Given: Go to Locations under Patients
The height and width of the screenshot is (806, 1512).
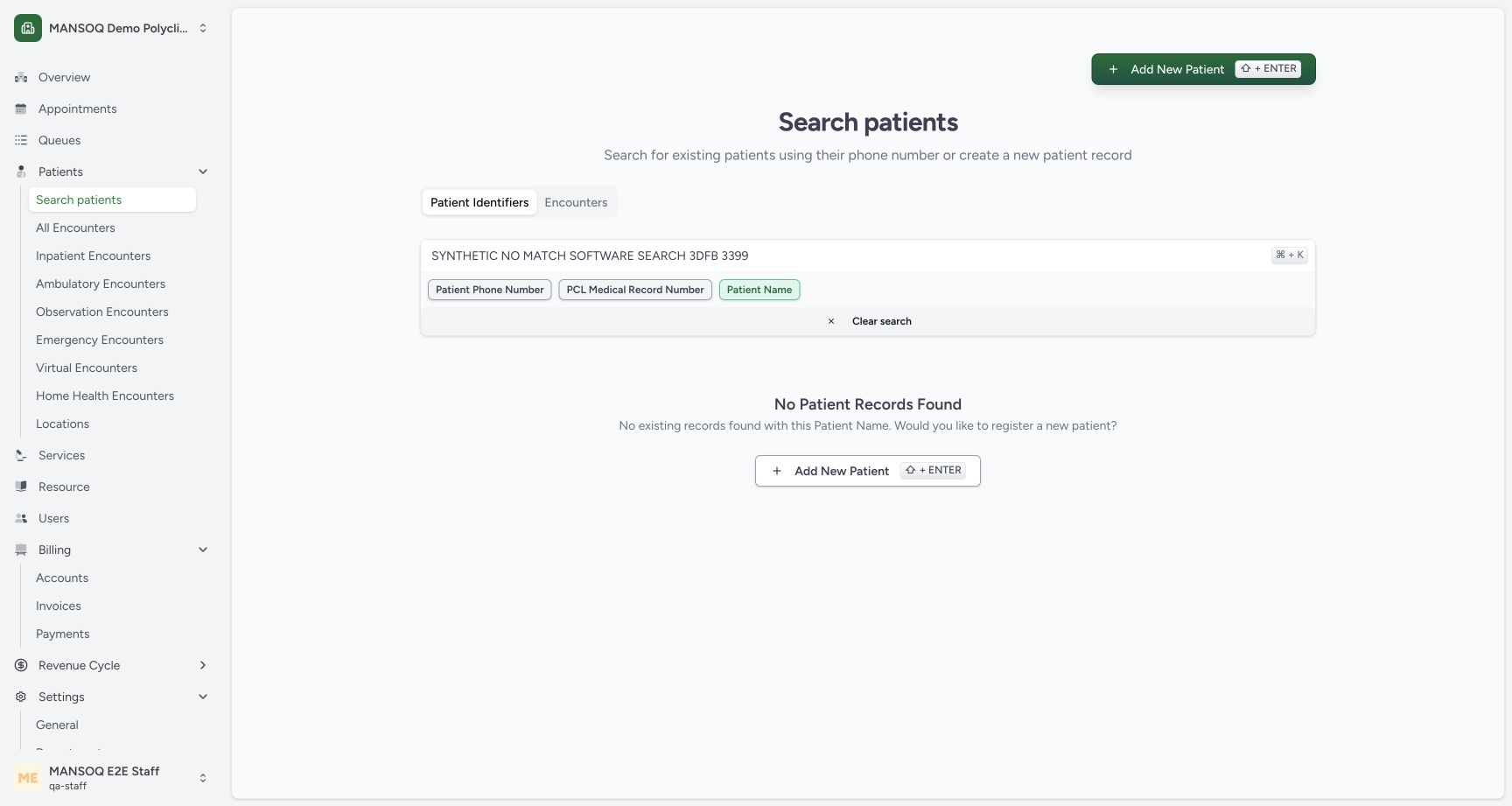Looking at the screenshot, I should 112,424.
